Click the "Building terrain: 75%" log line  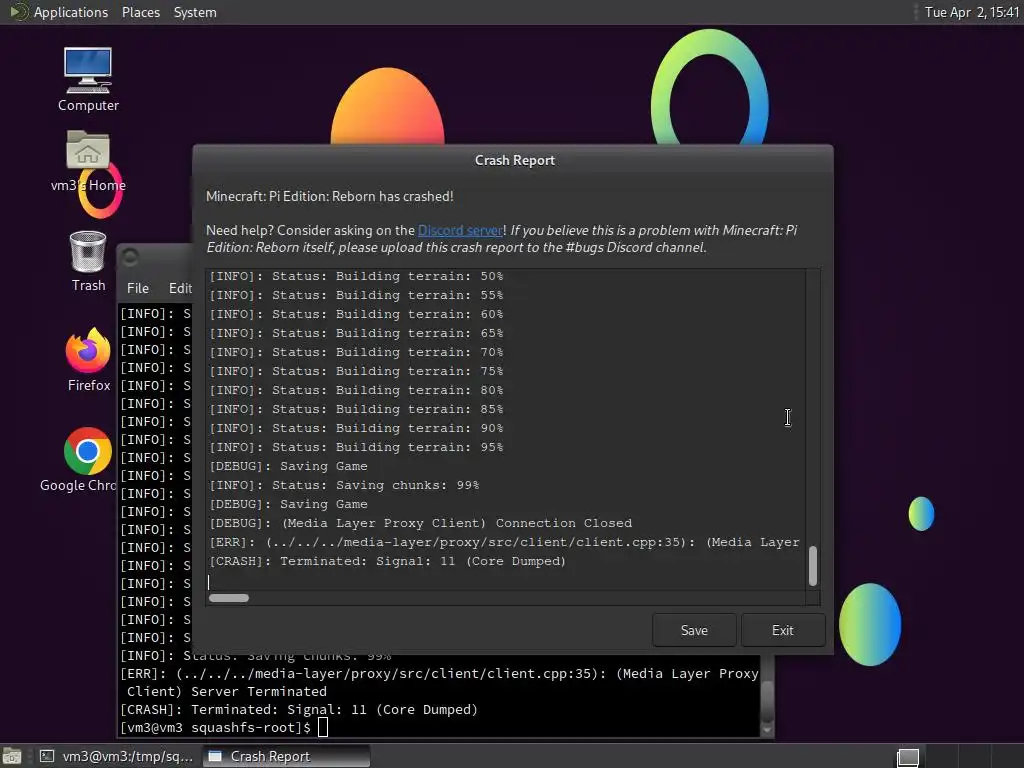[x=356, y=371]
